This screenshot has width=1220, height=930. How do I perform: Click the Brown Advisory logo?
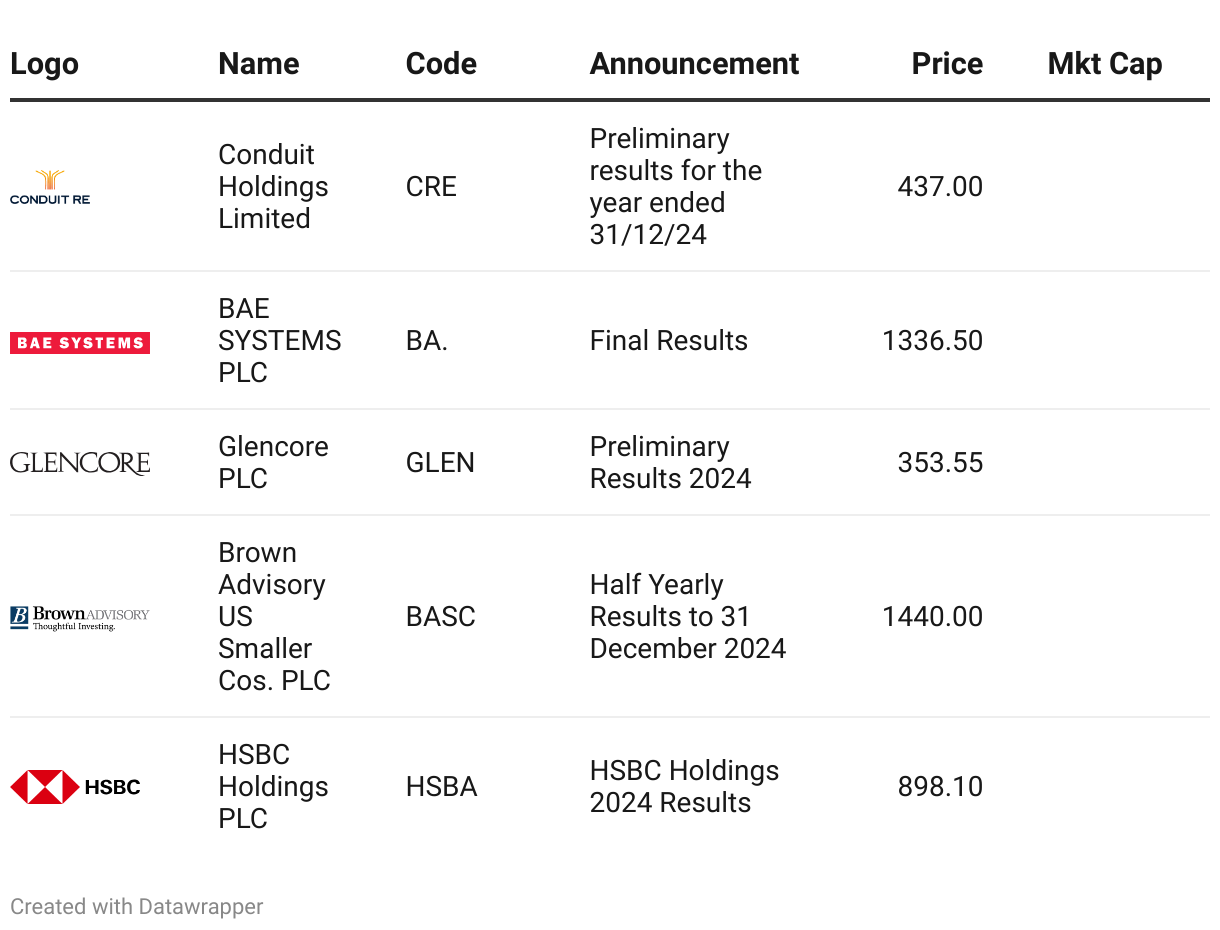80,617
